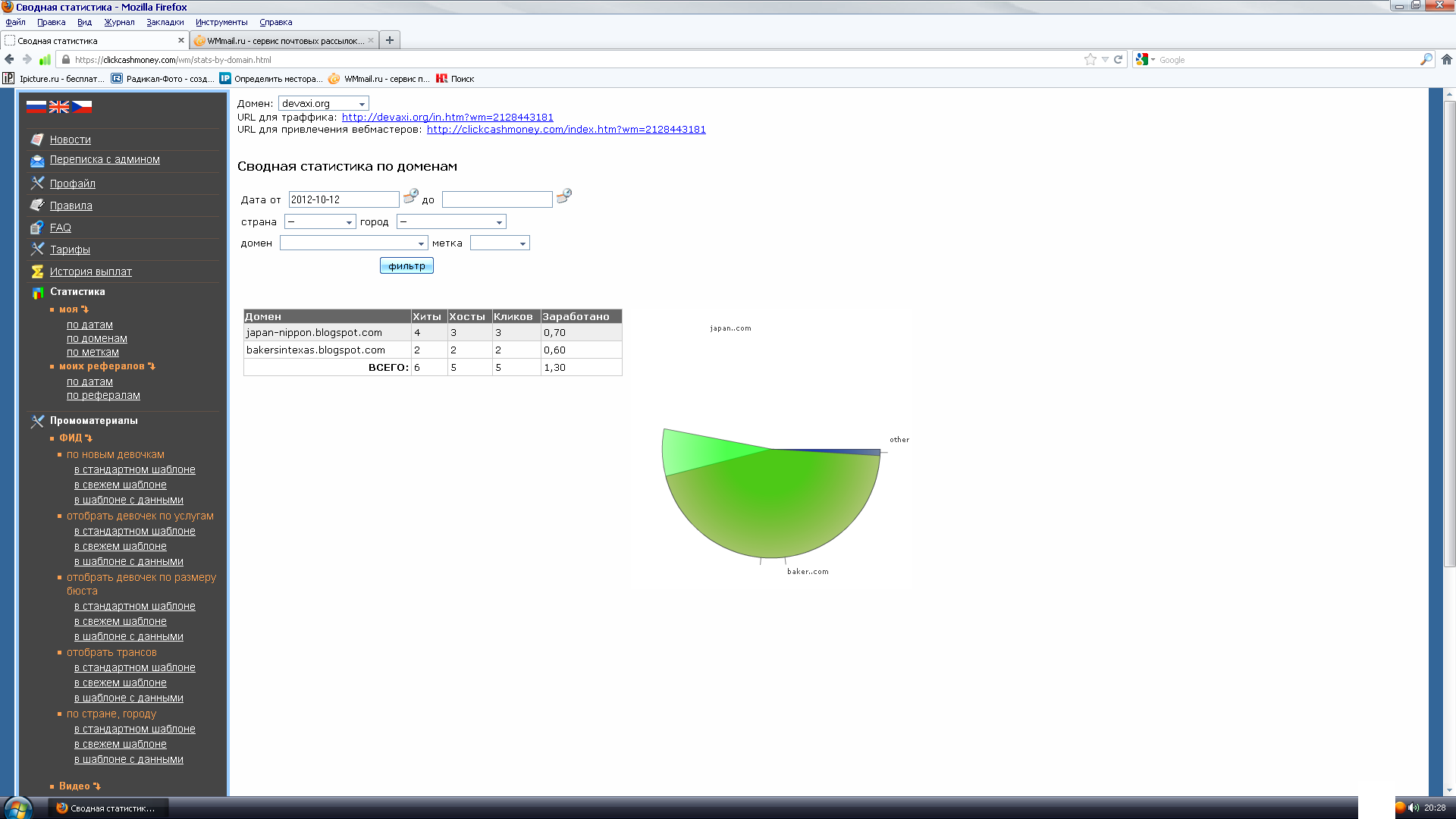Click the Russian flag language icon

click(x=36, y=107)
